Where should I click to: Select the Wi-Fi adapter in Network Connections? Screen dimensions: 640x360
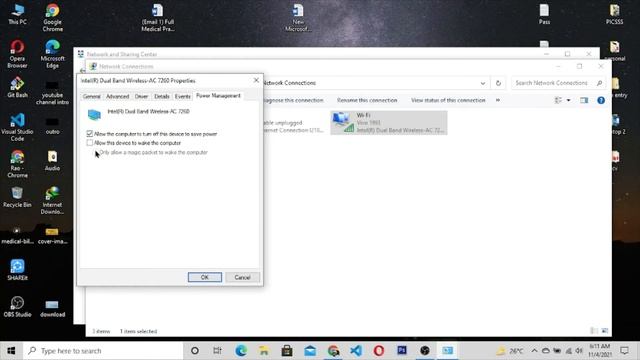(389, 122)
